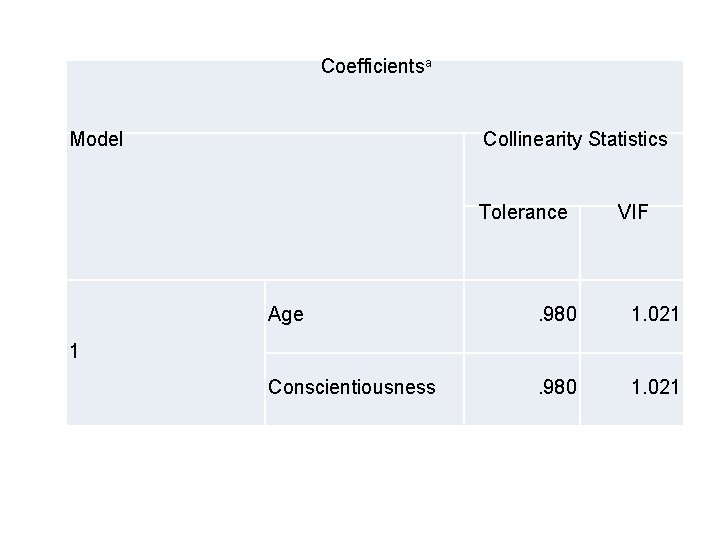
Task: Click the Coefficients table title
Action: [x=370, y=67]
